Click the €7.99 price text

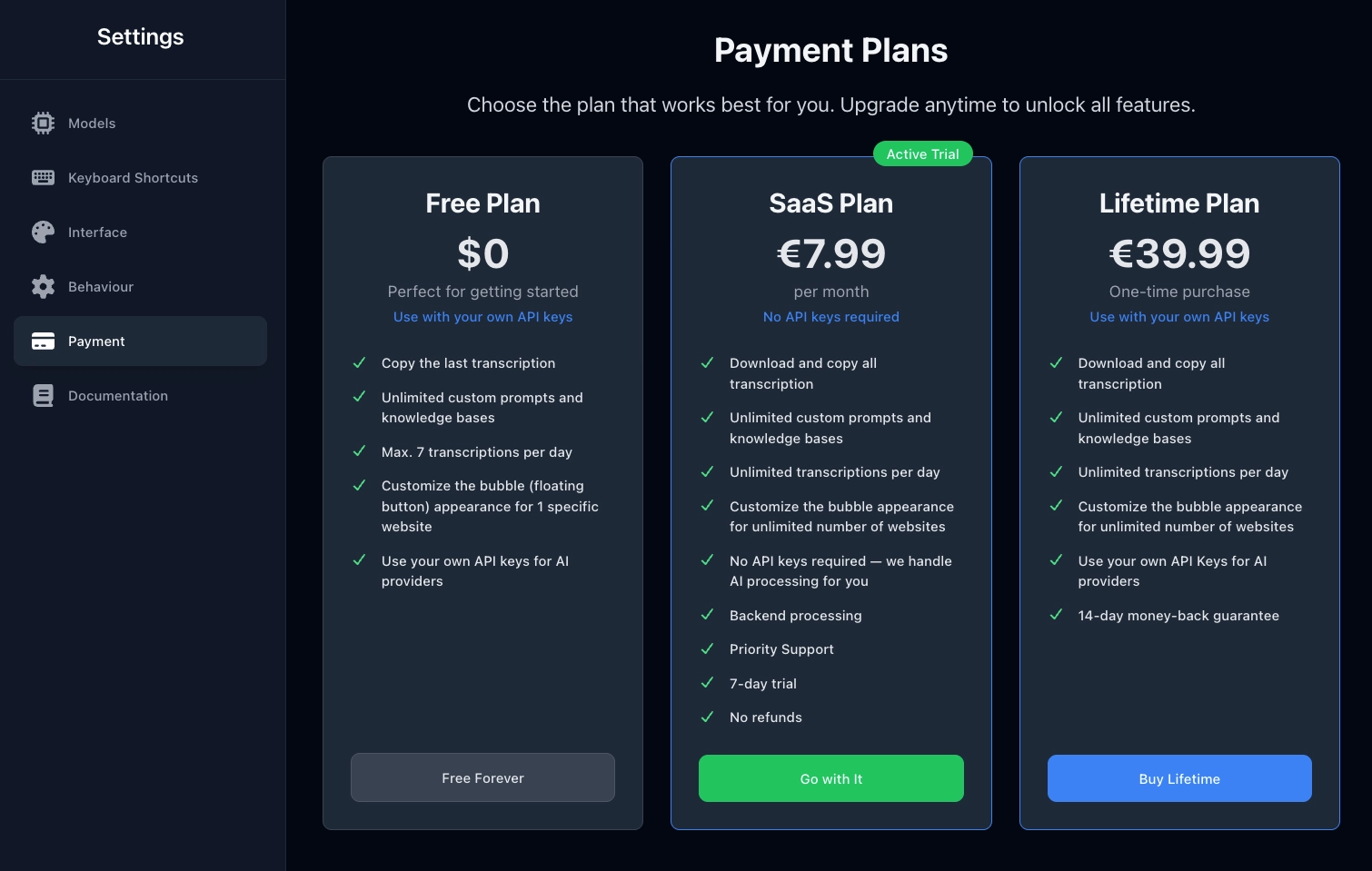[830, 253]
